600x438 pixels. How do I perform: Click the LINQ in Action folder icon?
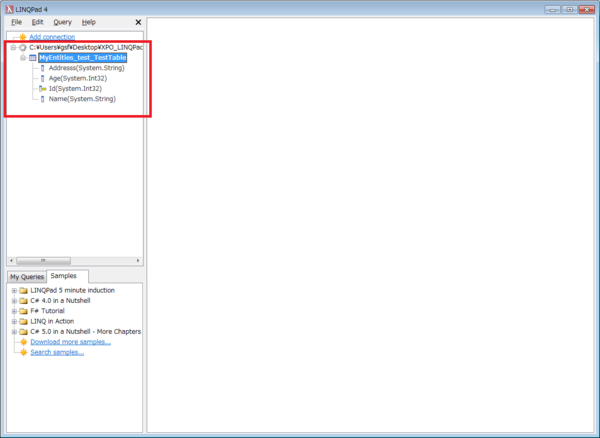(23, 321)
